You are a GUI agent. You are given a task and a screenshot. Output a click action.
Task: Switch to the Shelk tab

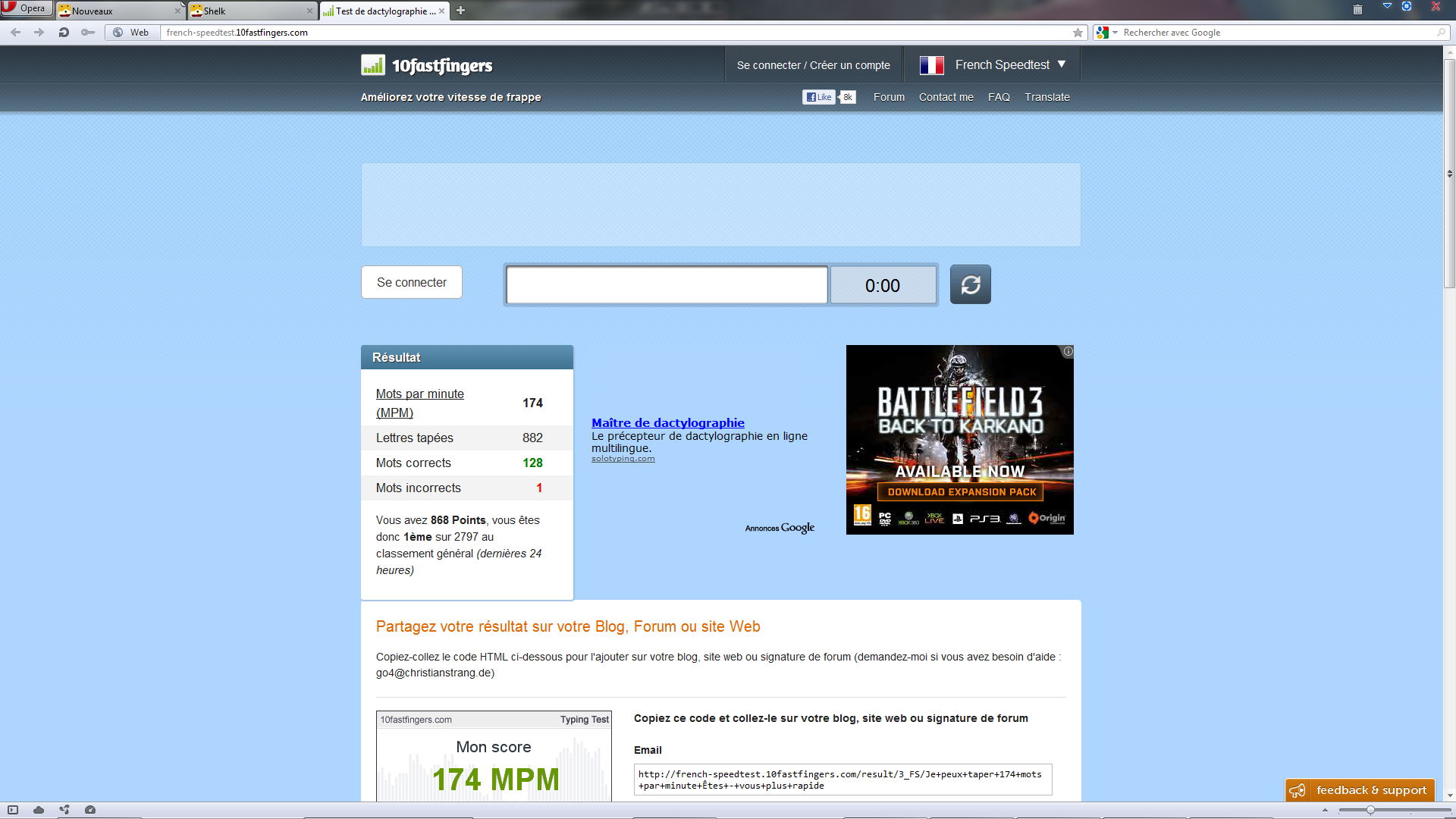[252, 11]
